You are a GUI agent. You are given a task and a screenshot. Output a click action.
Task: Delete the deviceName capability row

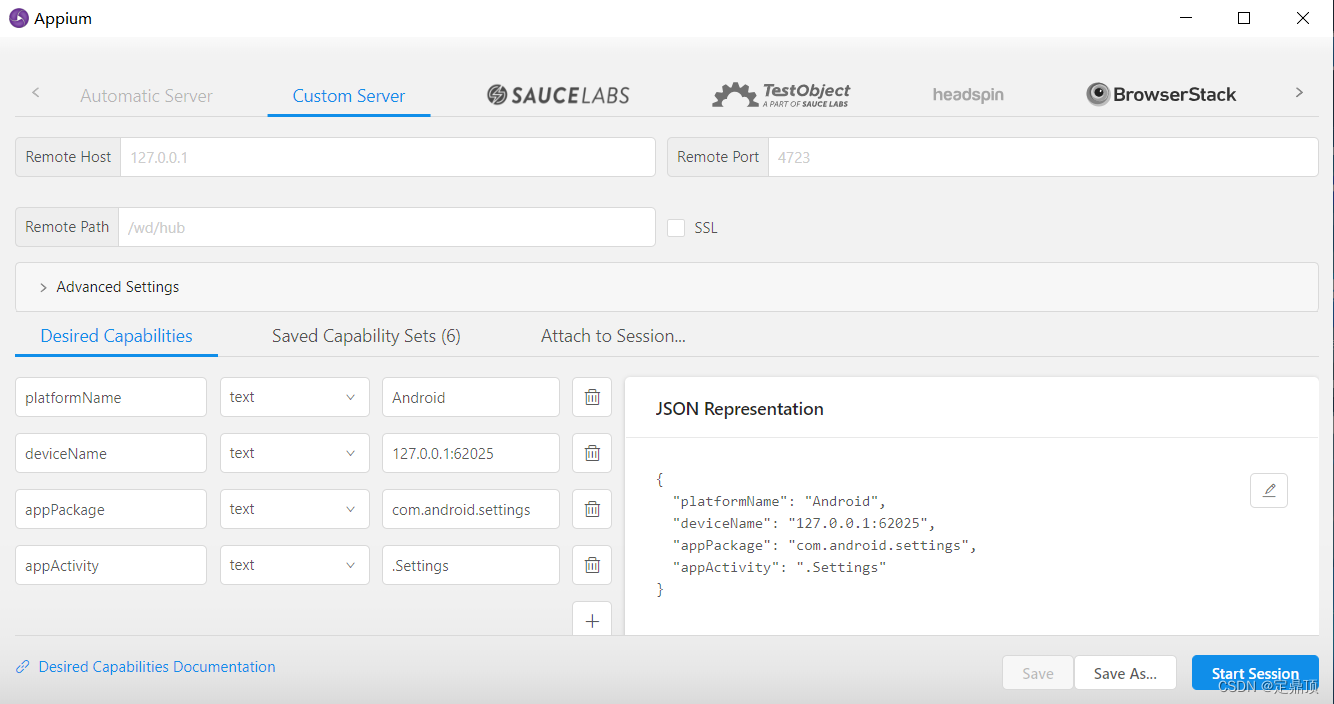coord(592,453)
